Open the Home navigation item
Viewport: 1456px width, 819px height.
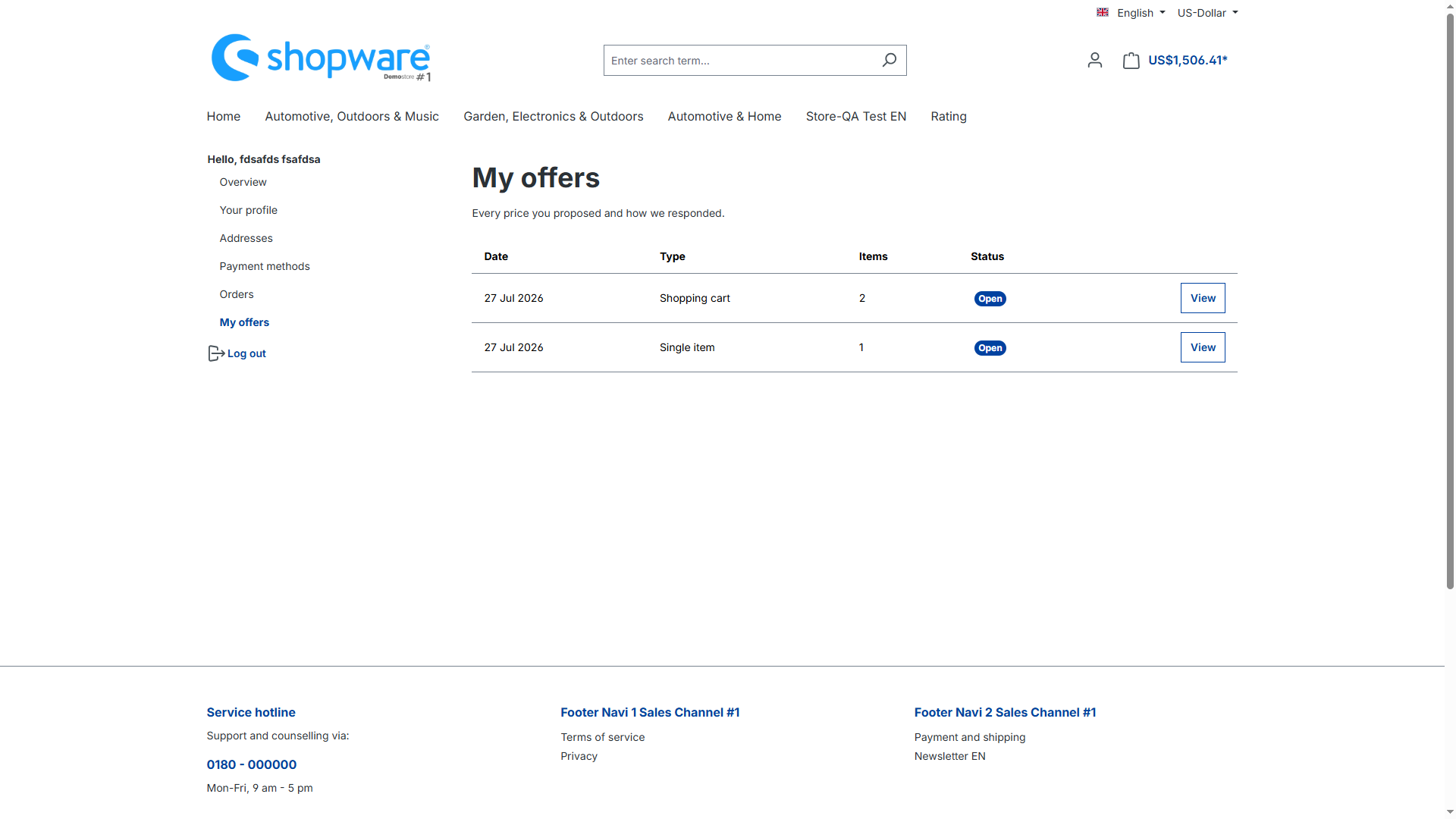[x=223, y=116]
